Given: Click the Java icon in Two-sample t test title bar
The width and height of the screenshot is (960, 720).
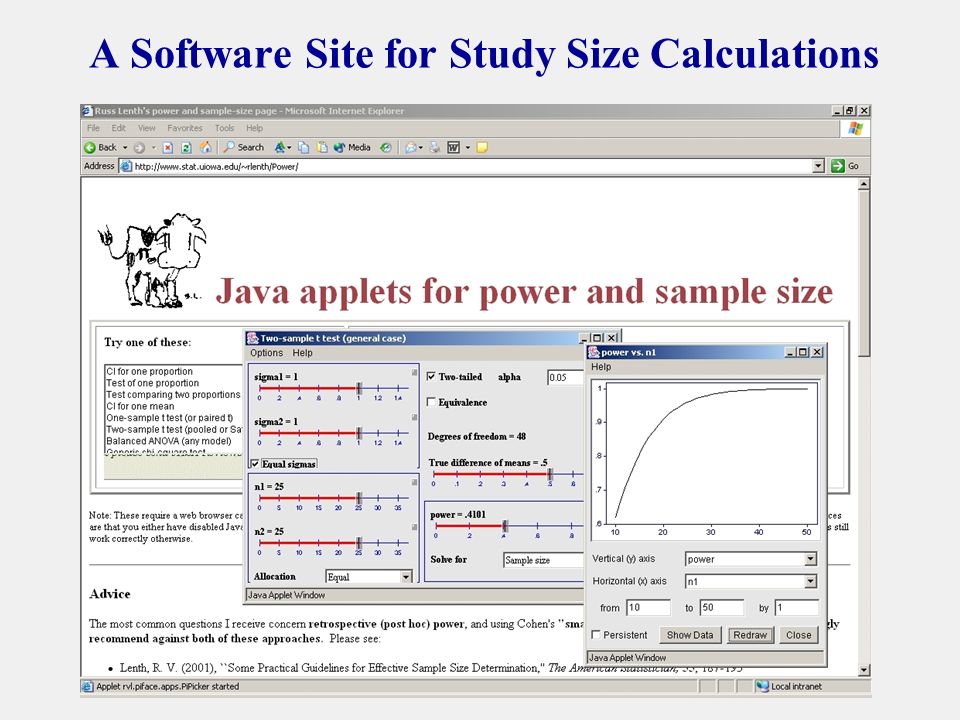Looking at the screenshot, I should click(x=252, y=337).
